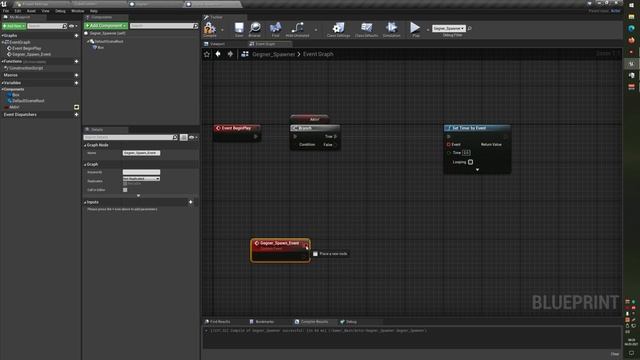The width and height of the screenshot is (640, 360).
Task: Open the Add Component dropdown
Action: (x=106, y=26)
